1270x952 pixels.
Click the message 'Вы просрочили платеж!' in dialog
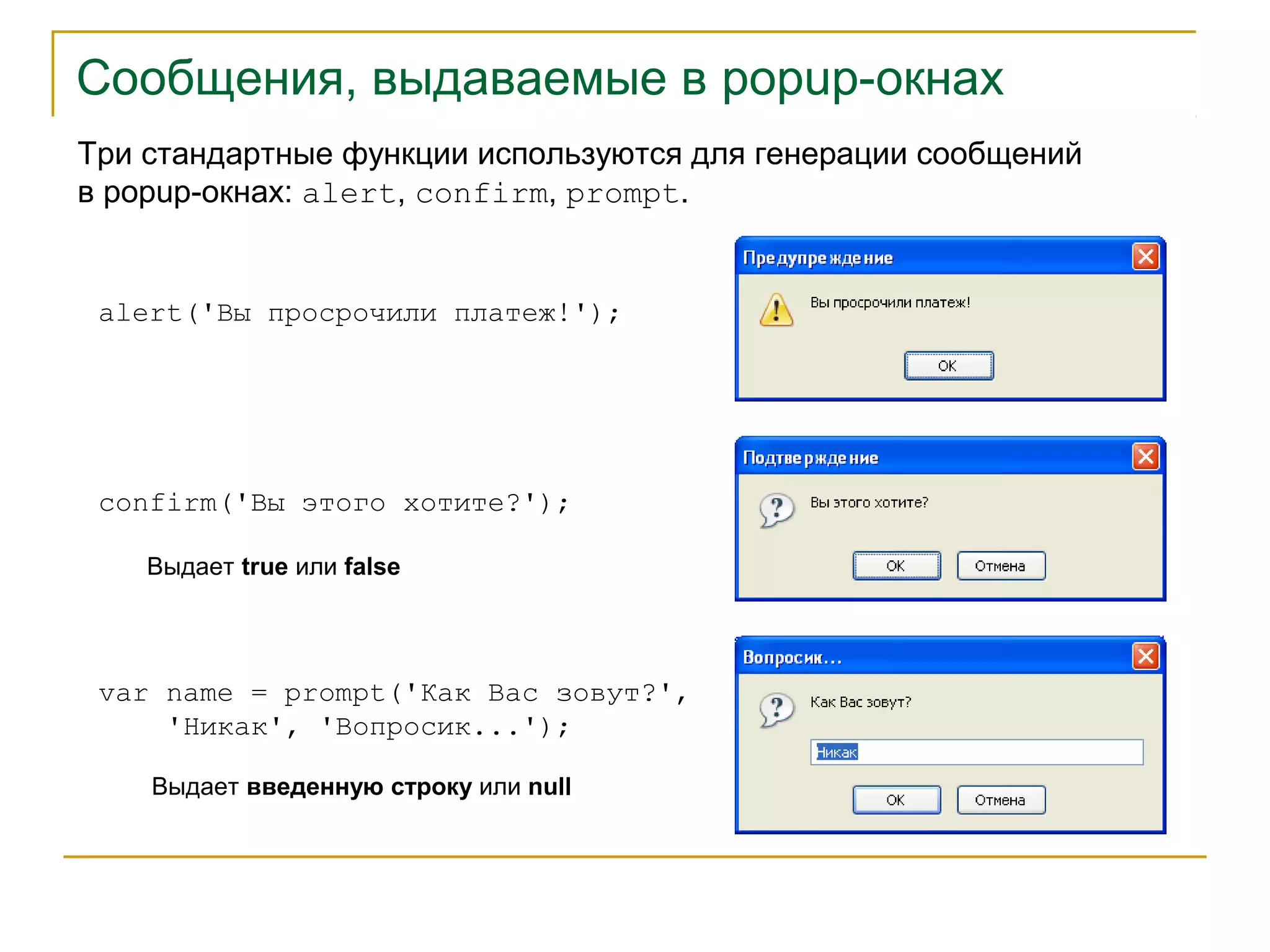click(x=890, y=302)
